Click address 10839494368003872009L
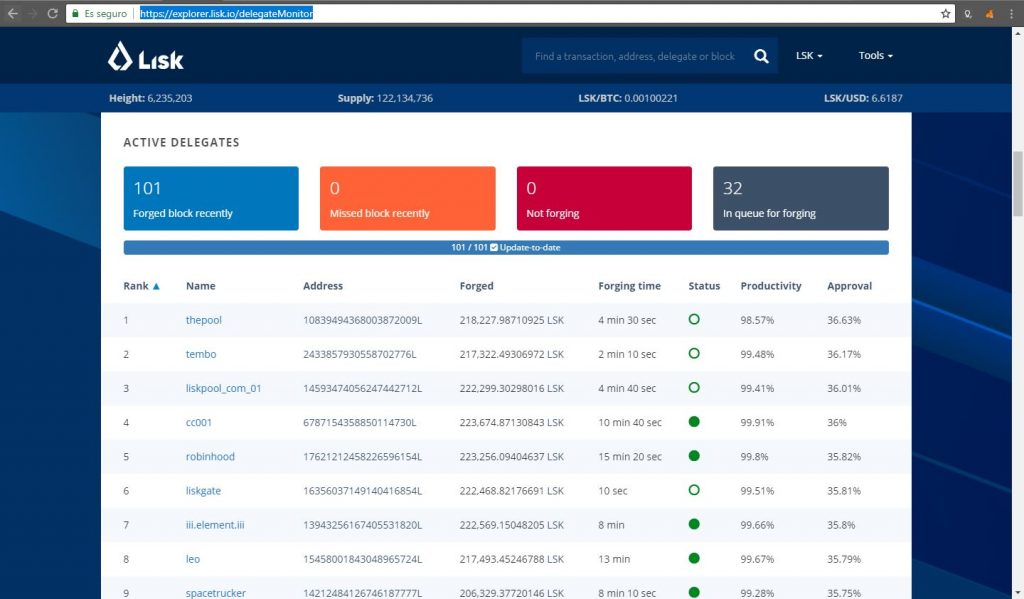This screenshot has height=599, width=1024. pos(362,320)
